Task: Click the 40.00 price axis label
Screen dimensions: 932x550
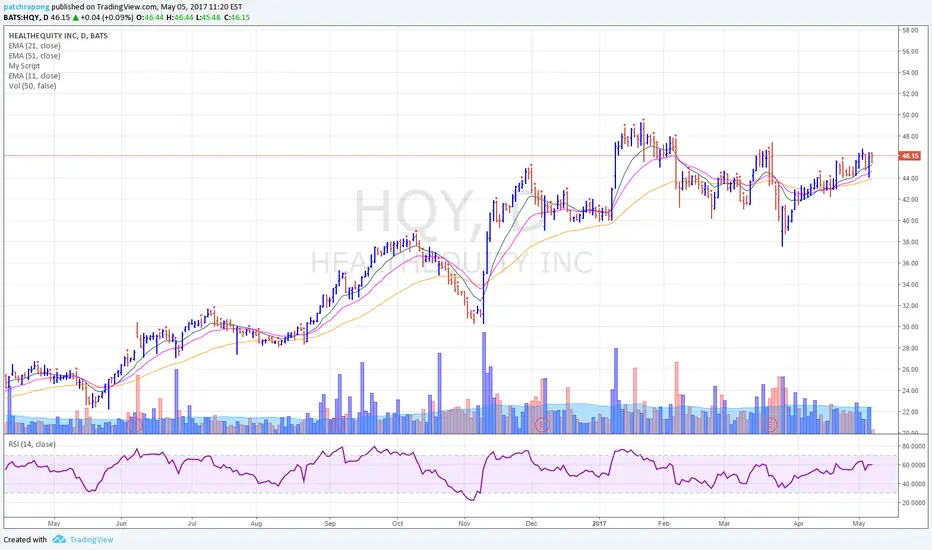Action: [910, 221]
